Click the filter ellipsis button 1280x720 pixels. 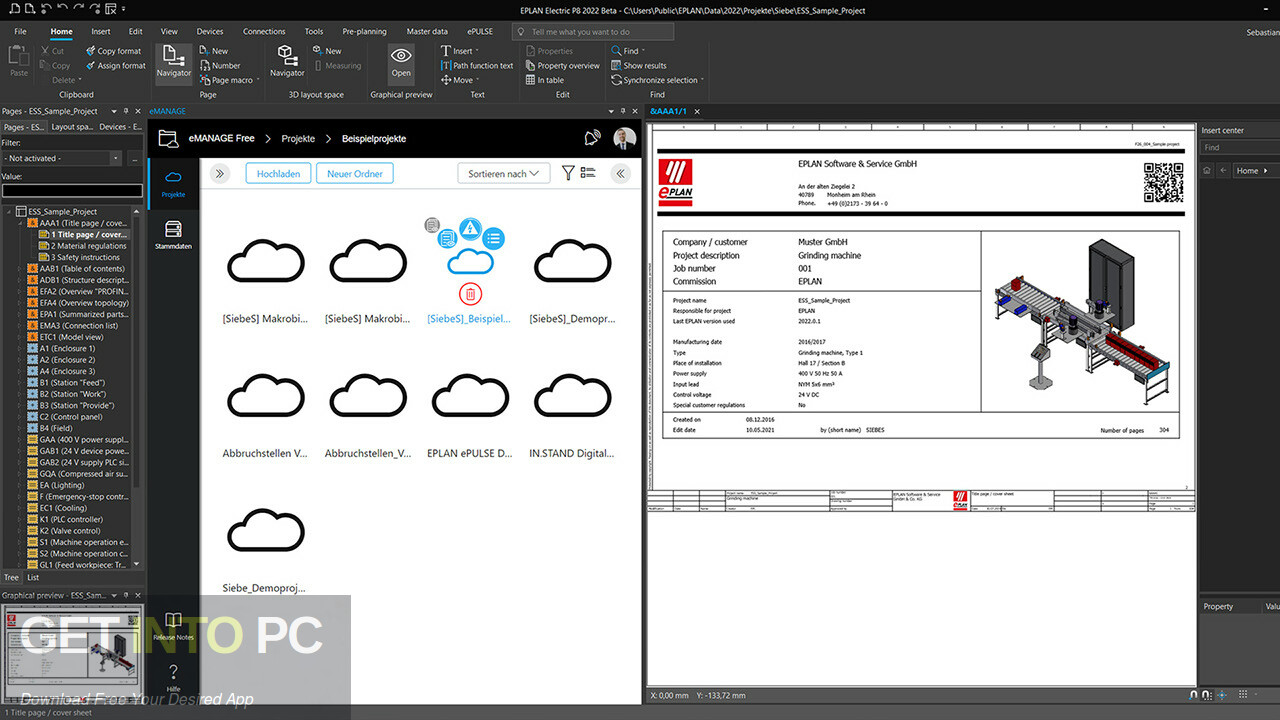[134, 158]
